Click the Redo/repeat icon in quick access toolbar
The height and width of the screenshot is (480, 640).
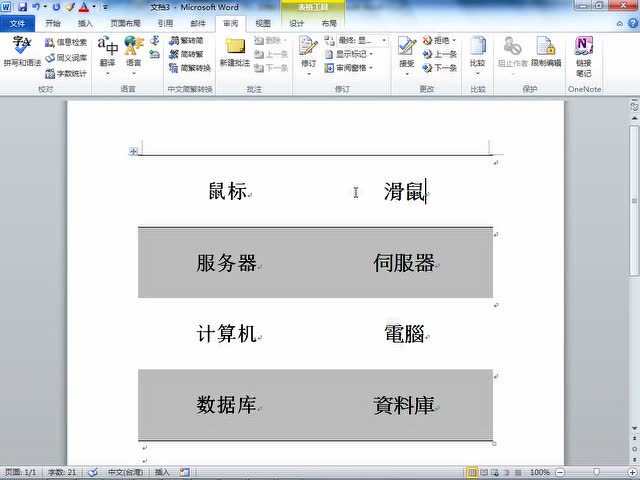pos(56,7)
